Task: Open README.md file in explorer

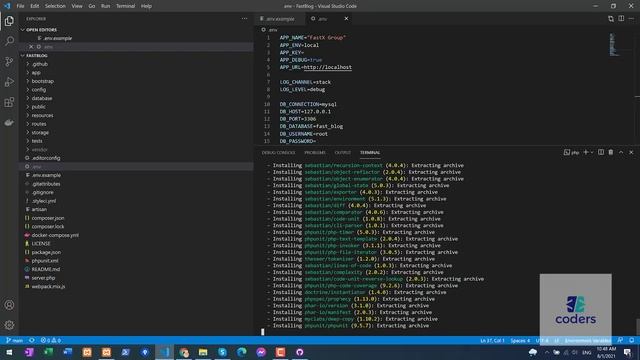Action: point(46,269)
